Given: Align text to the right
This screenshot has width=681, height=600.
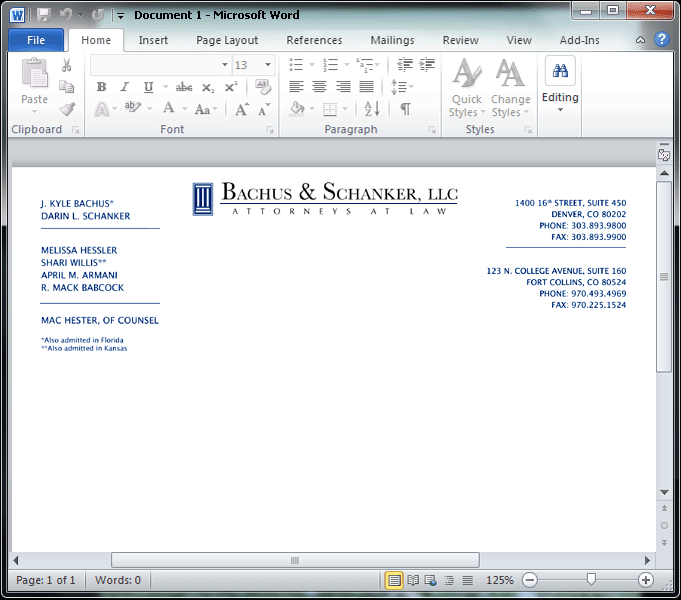Looking at the screenshot, I should click(343, 86).
